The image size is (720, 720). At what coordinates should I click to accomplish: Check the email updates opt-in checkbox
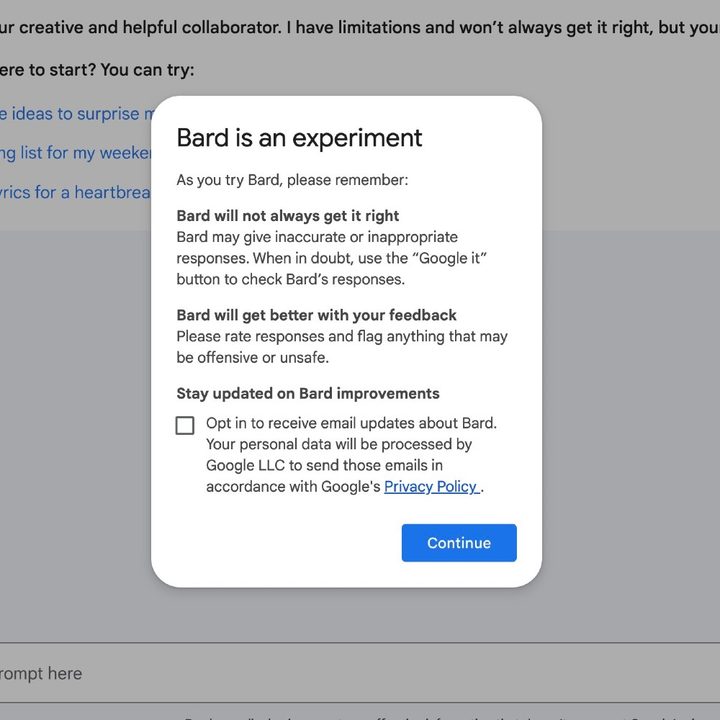pyautogui.click(x=185, y=425)
